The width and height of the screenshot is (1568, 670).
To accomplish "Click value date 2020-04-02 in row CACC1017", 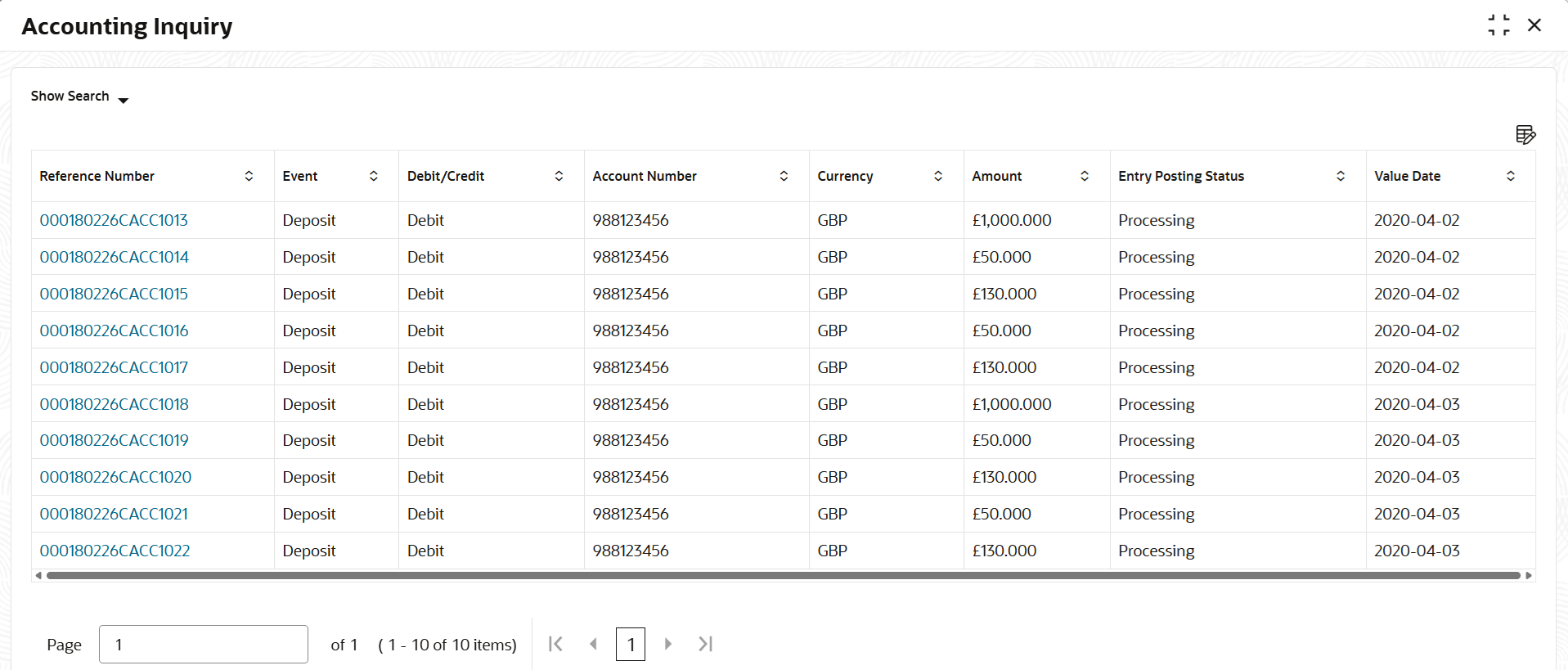I will [1417, 367].
